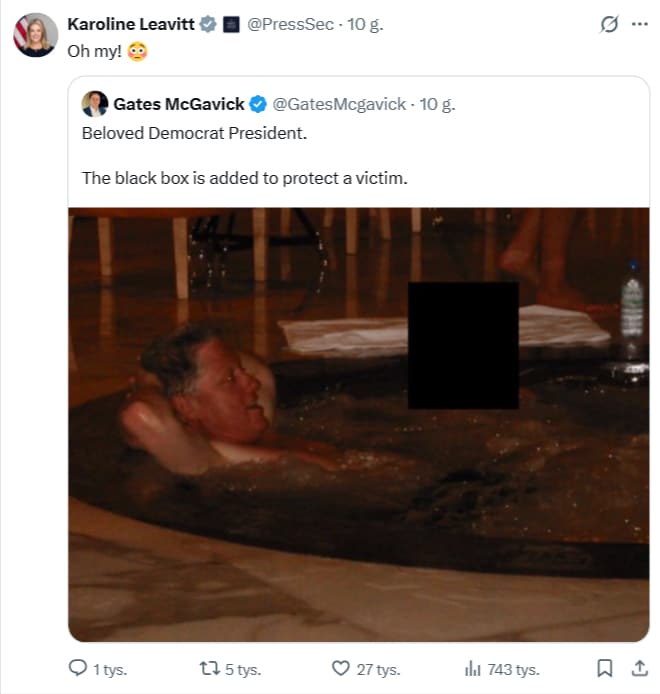Image resolution: width=660 pixels, height=694 pixels.
Task: Click the Grok icon beside more options
Action: click(x=608, y=25)
